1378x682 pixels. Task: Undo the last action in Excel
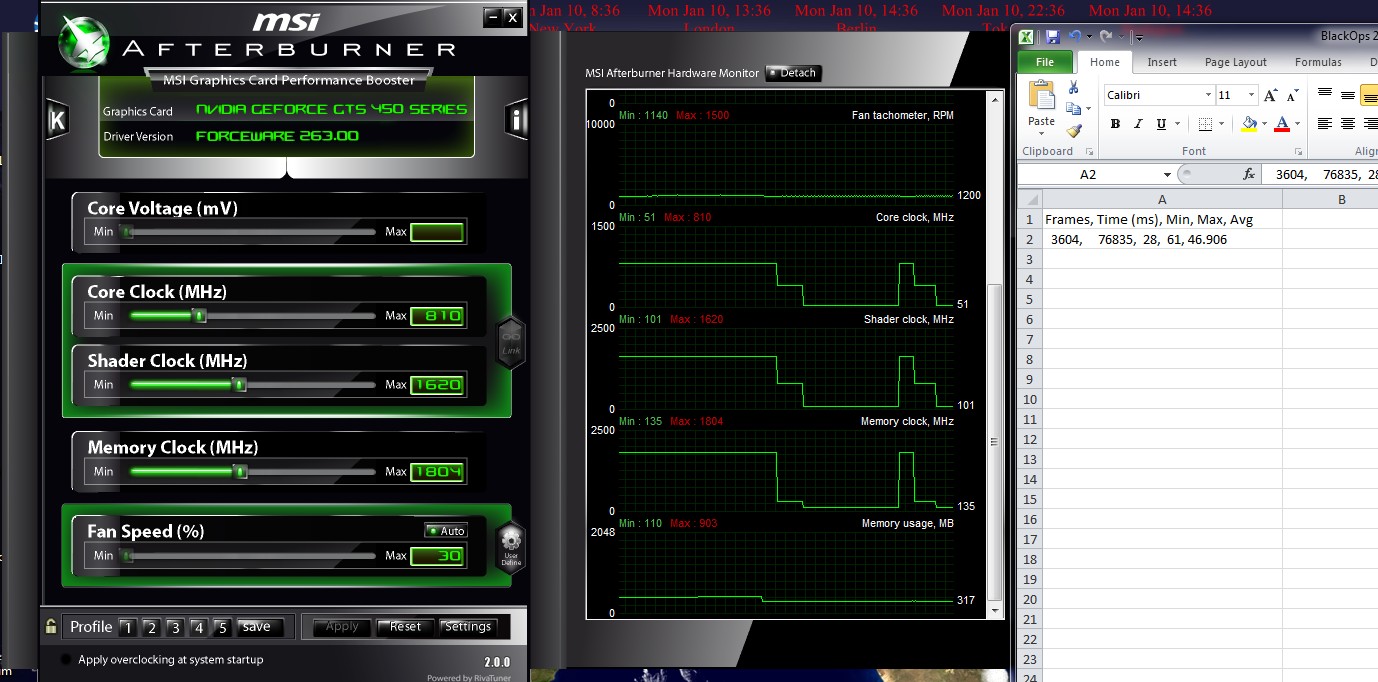(x=1073, y=37)
